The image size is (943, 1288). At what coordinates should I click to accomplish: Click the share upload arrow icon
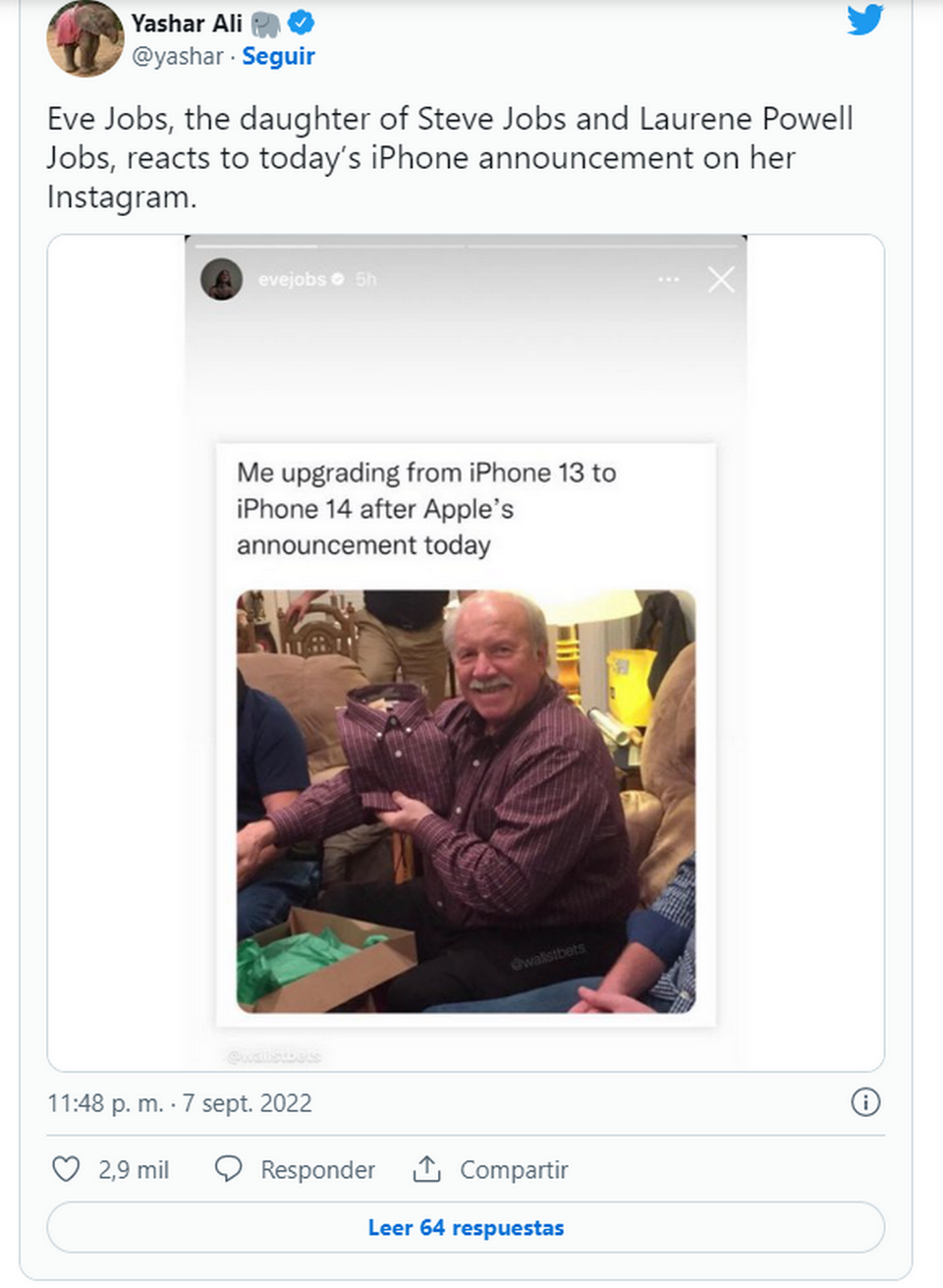click(426, 1169)
